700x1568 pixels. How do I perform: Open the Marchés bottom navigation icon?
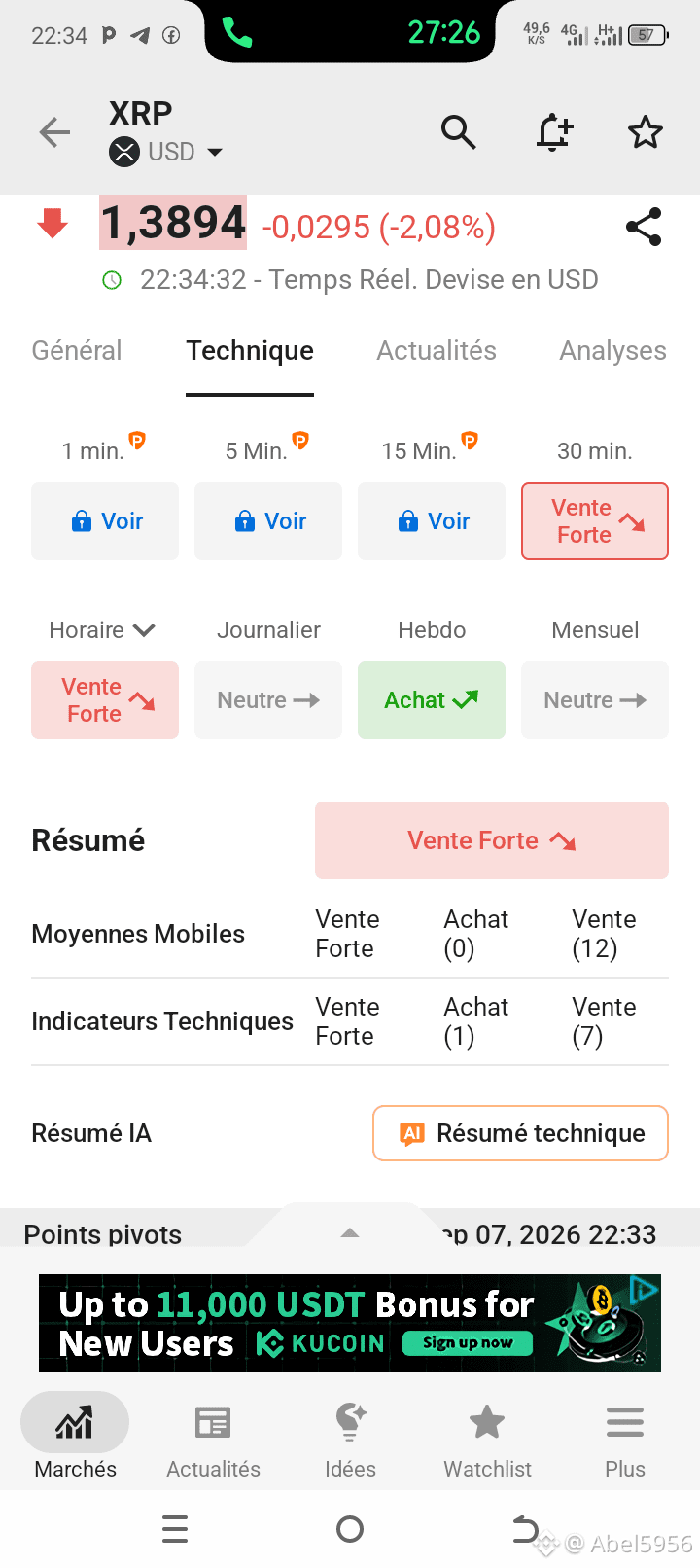[x=75, y=1422]
